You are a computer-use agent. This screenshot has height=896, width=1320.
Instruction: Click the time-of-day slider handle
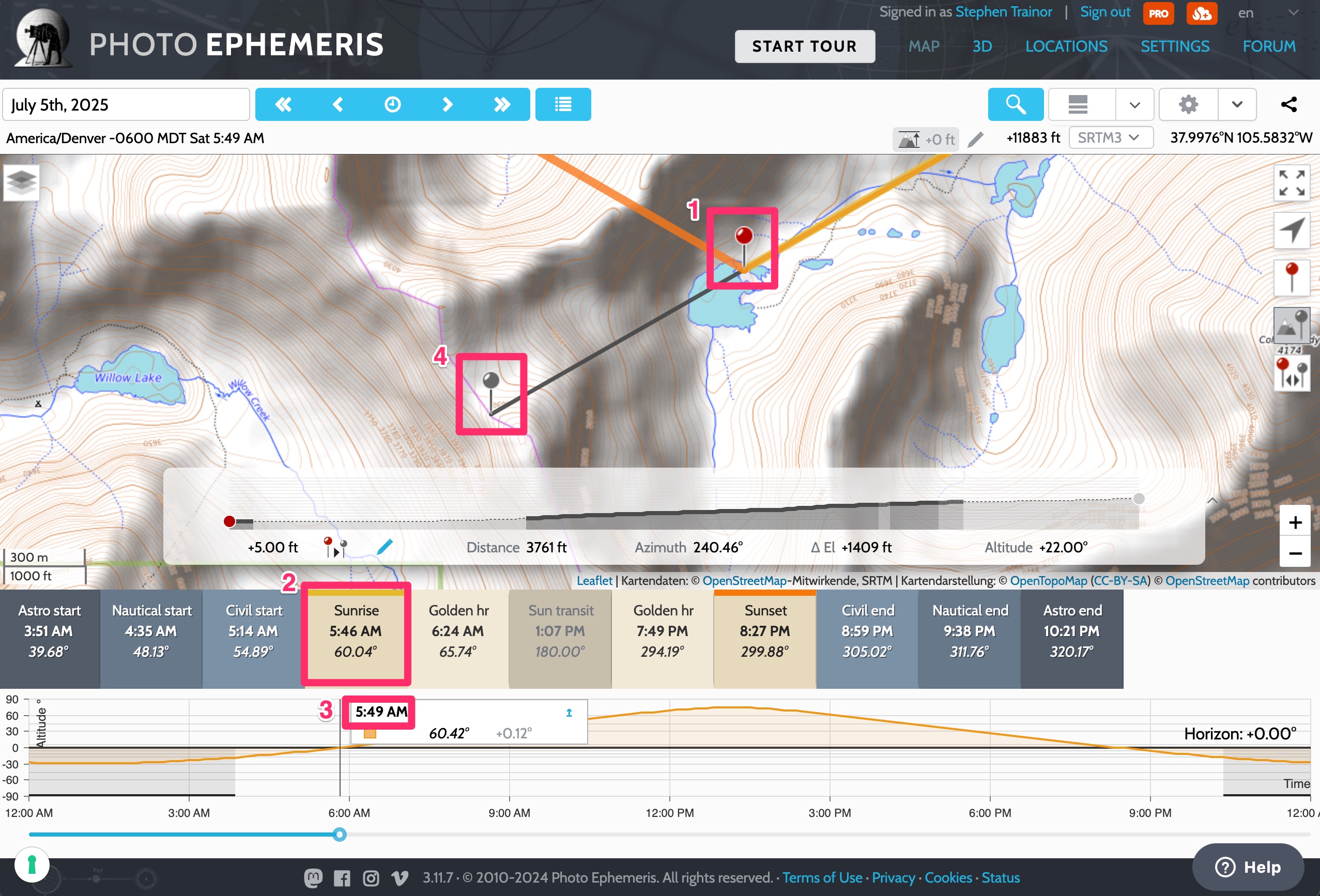point(339,834)
